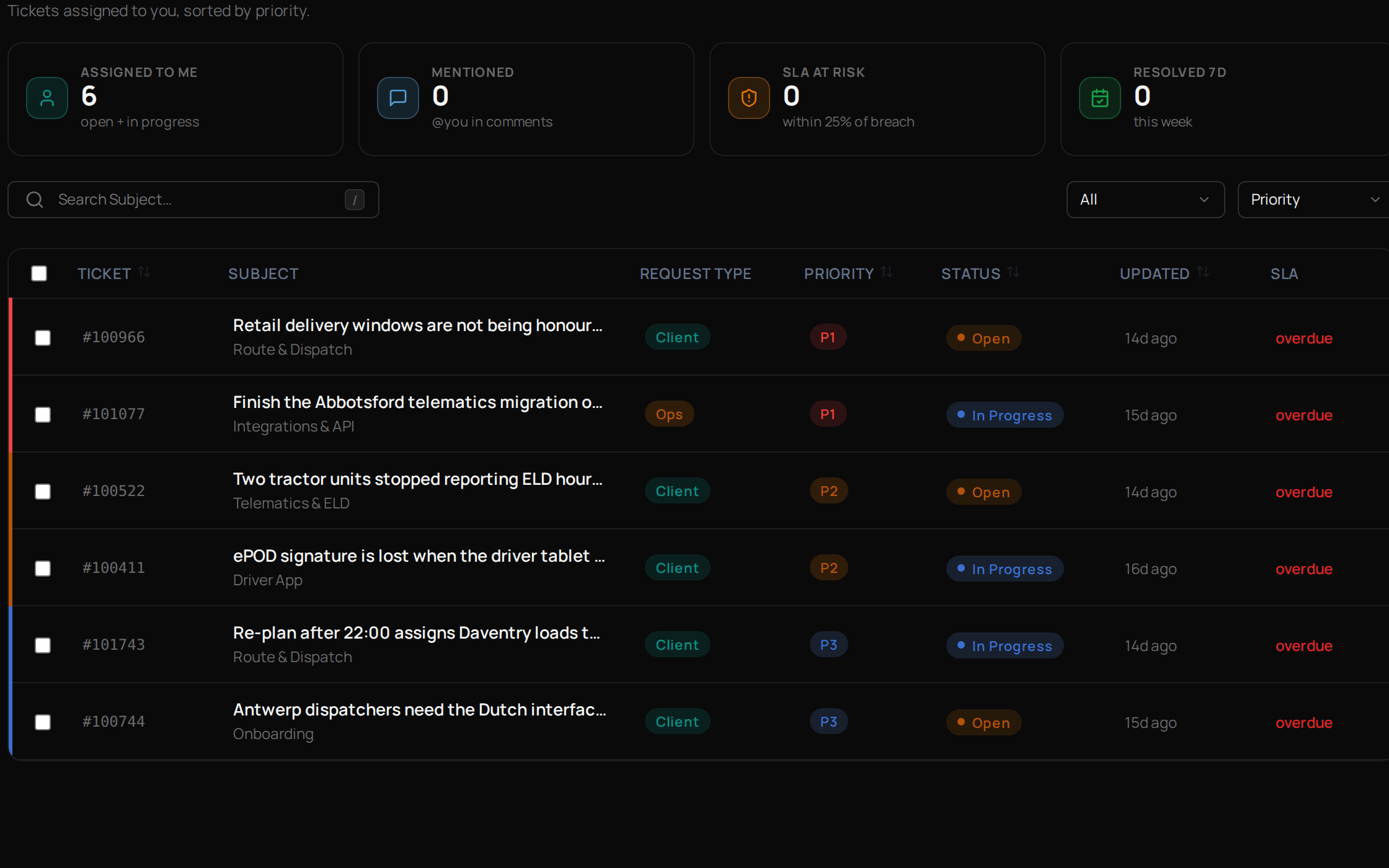
Task: Check the box for ticket #100411
Action: [43, 569]
